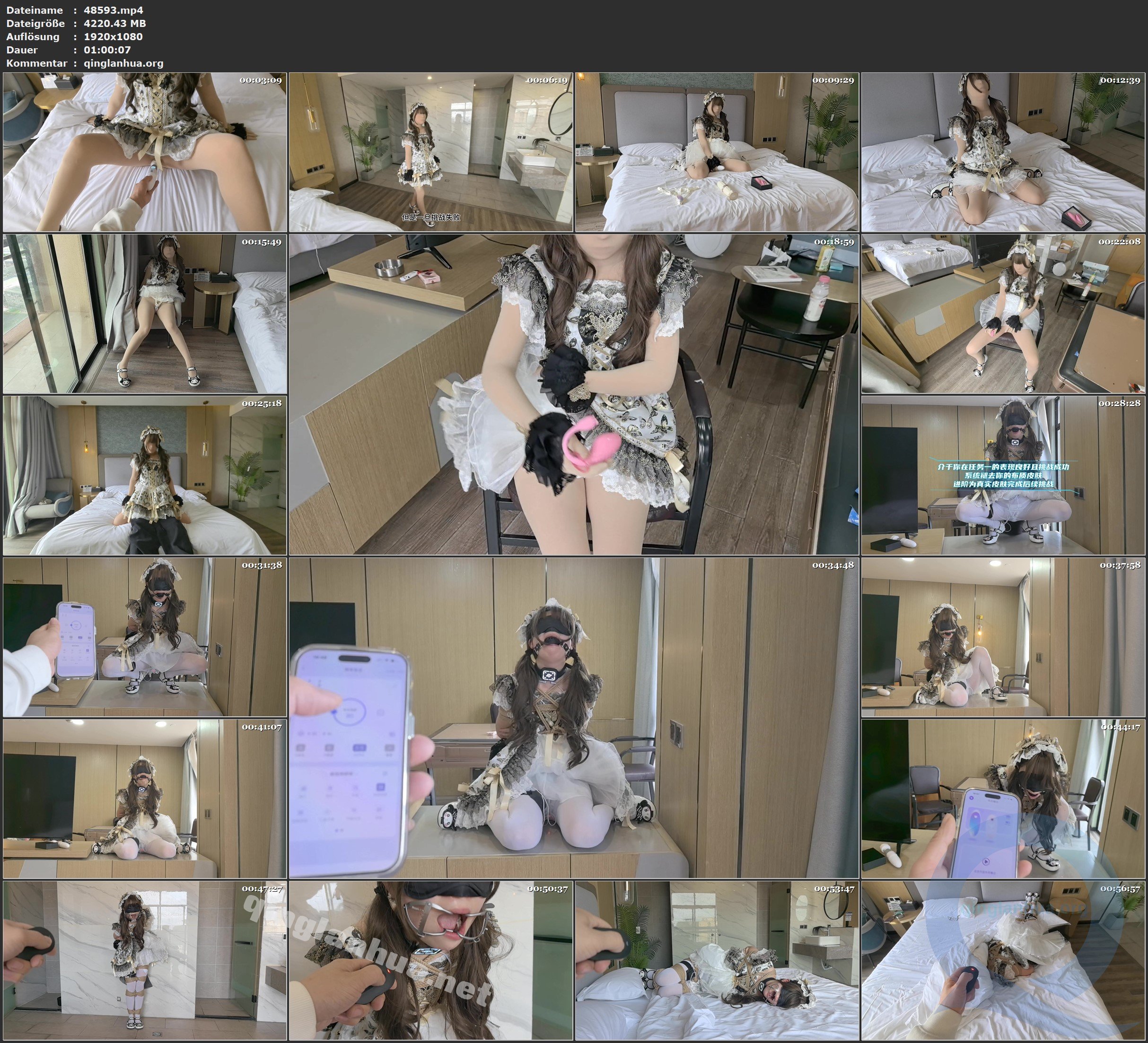Click the filename text 48593.mp4

pos(114,9)
